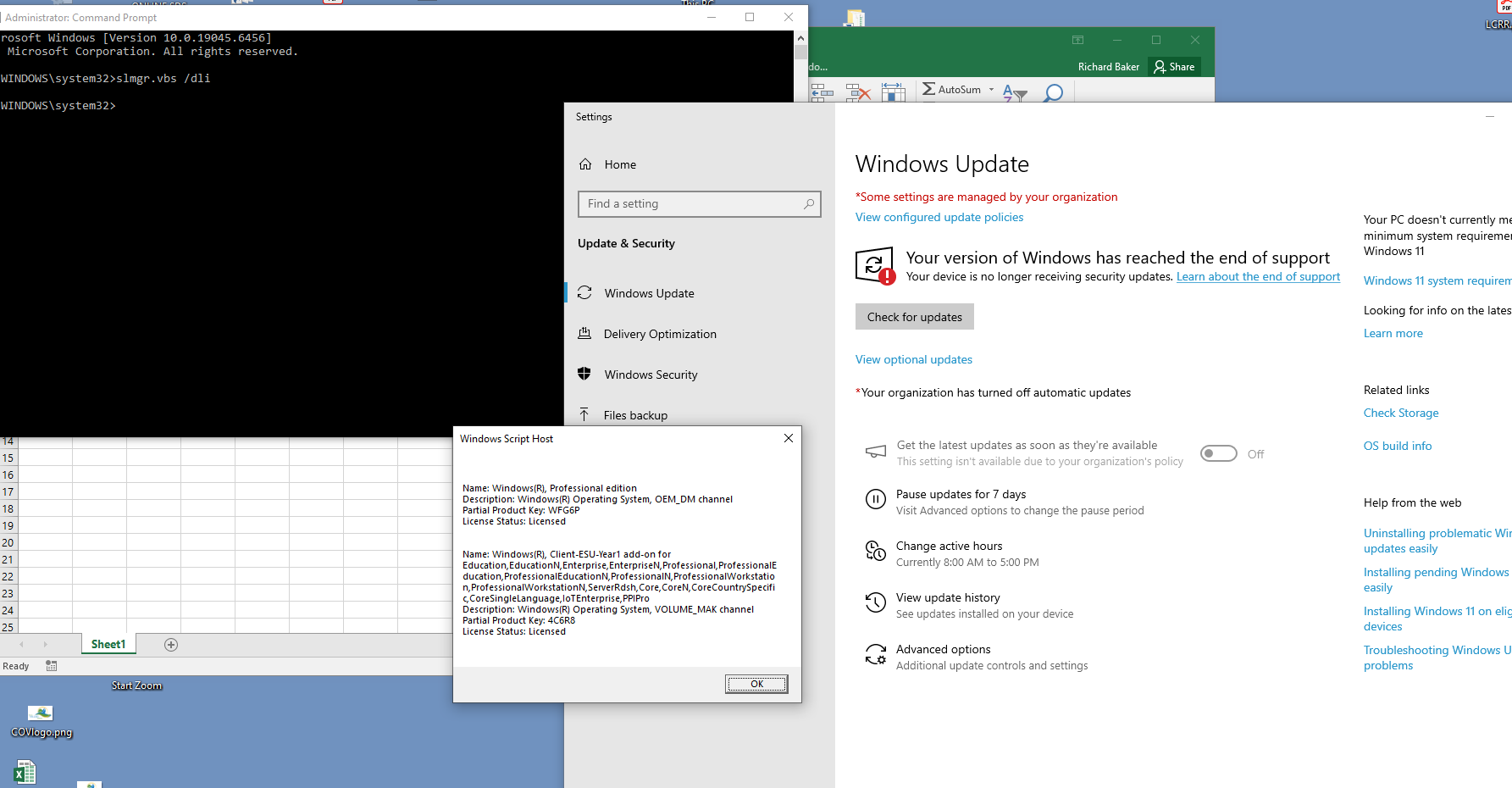Toggle the 'Get the latest updates' switch

1218,453
